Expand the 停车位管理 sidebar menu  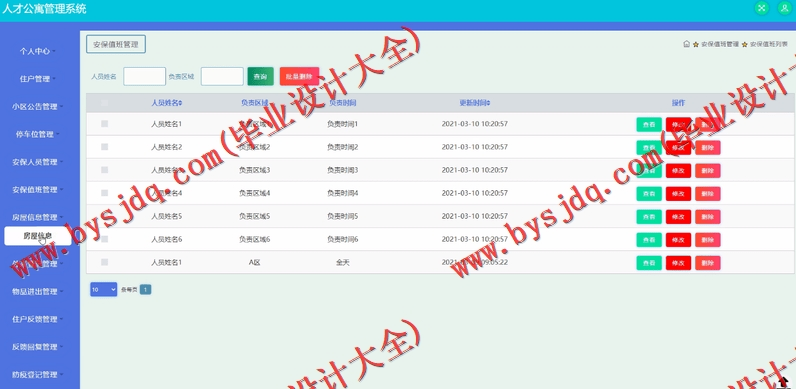coord(38,134)
